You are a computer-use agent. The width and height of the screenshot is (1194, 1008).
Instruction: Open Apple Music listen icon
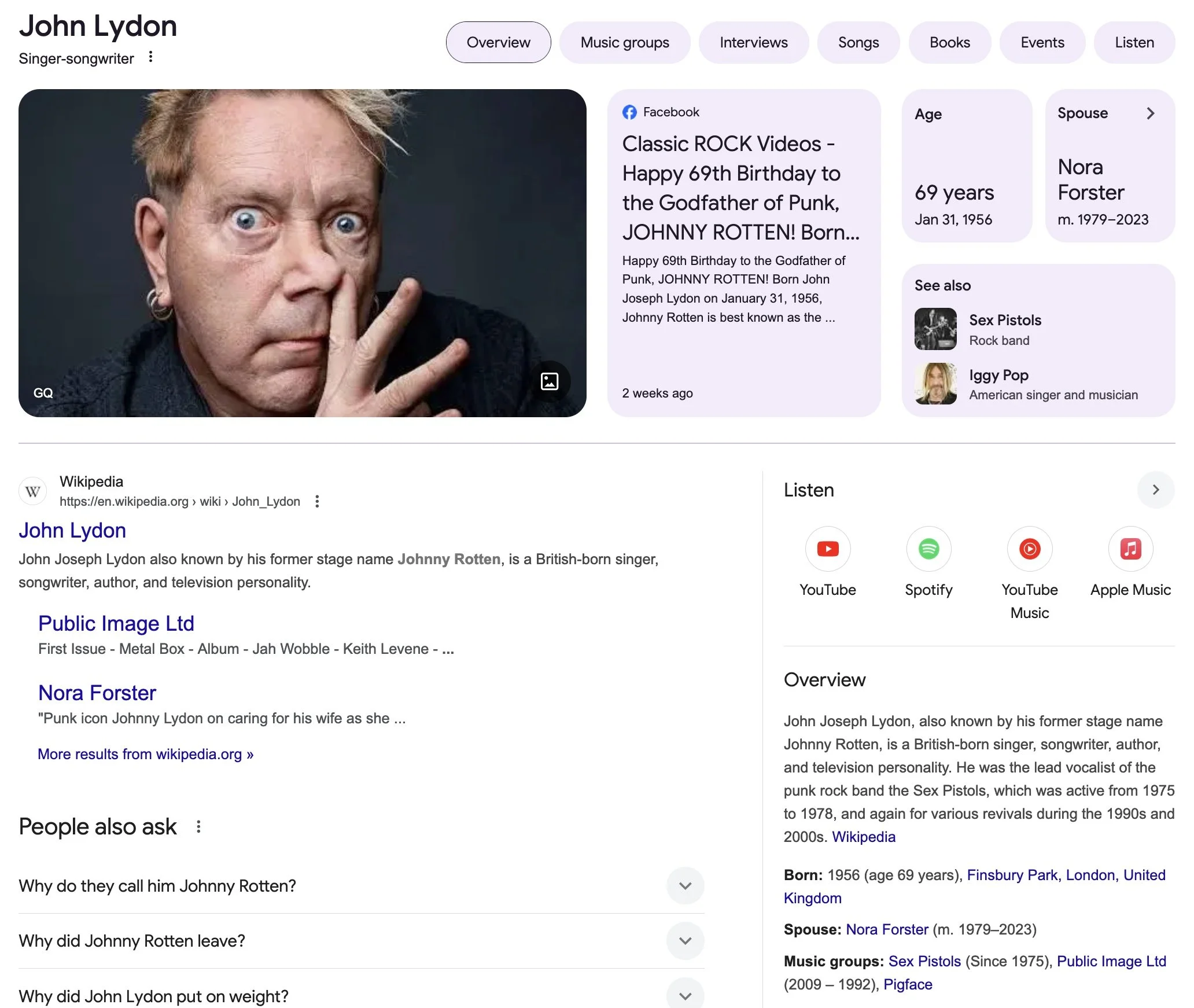(1130, 549)
